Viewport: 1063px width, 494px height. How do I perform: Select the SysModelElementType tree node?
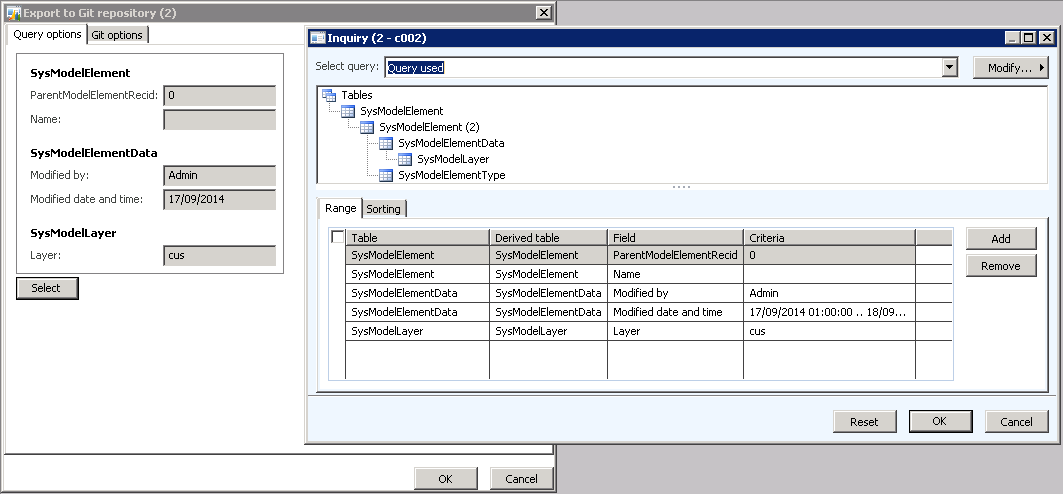451,175
